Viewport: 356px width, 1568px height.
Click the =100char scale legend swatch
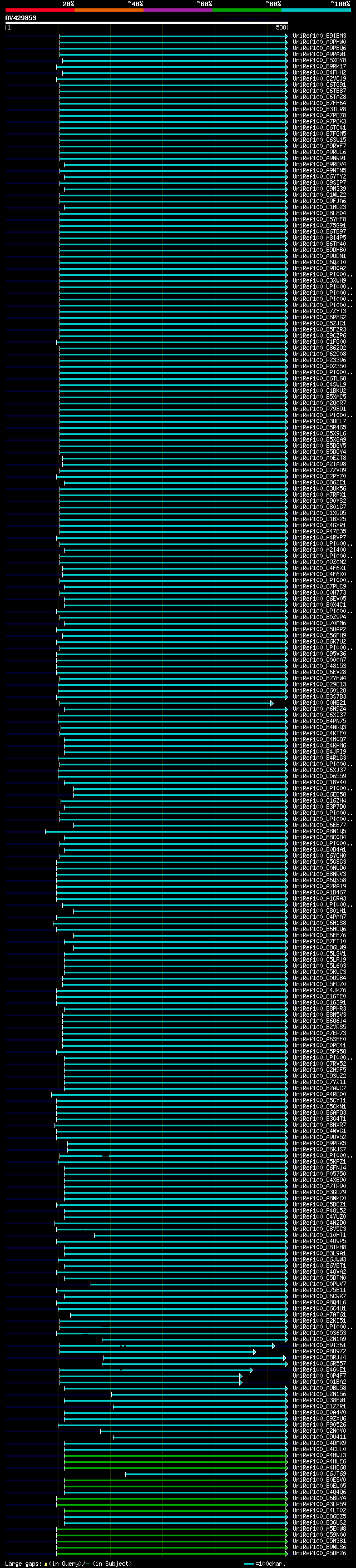click(x=248, y=1564)
